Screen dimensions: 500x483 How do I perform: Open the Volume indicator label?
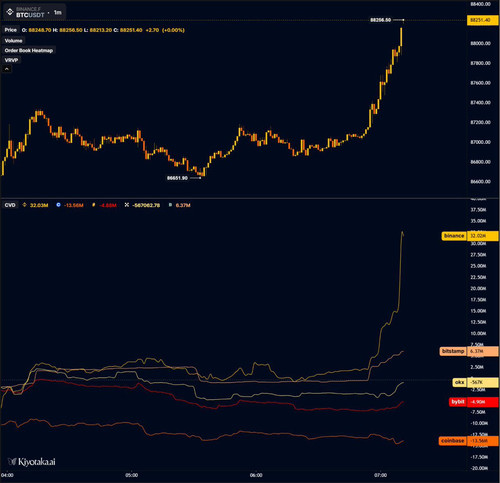pos(13,41)
